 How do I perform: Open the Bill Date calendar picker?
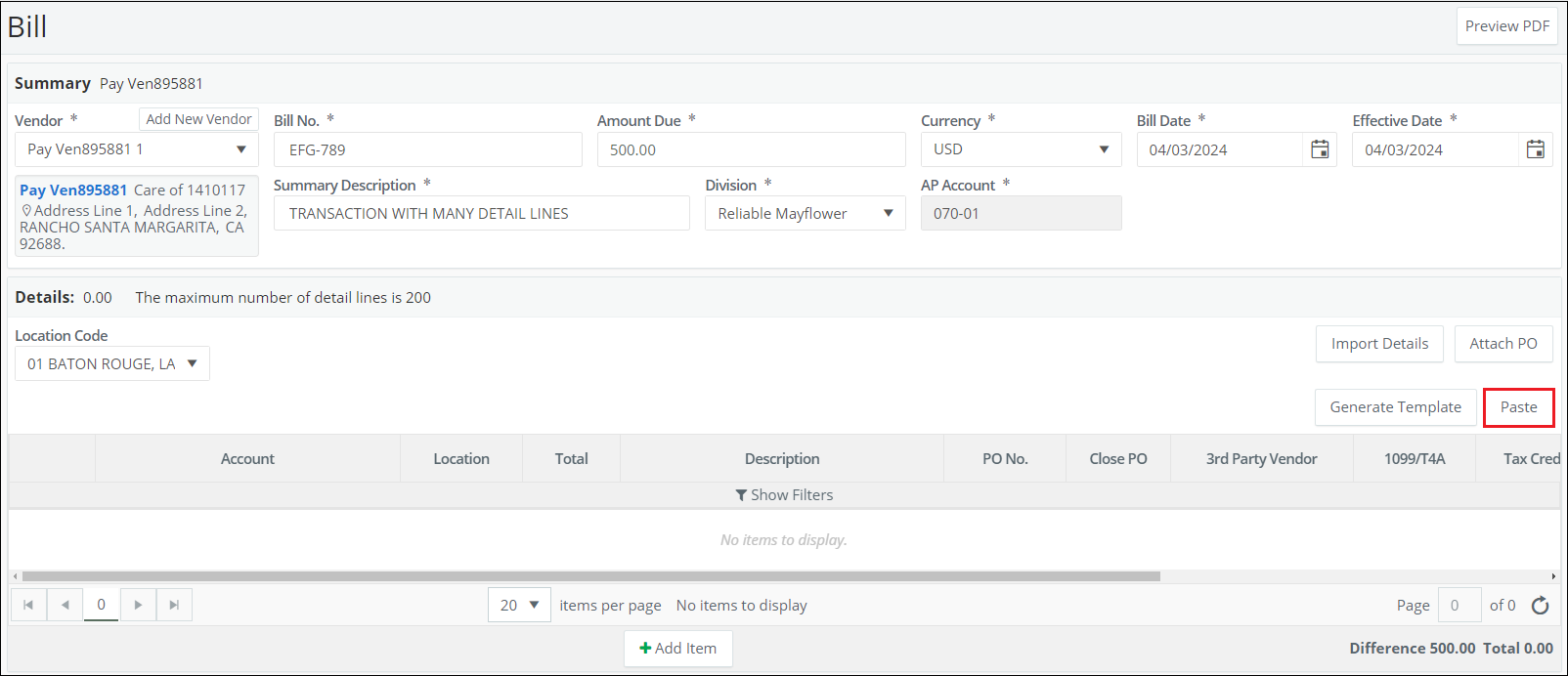[1320, 149]
